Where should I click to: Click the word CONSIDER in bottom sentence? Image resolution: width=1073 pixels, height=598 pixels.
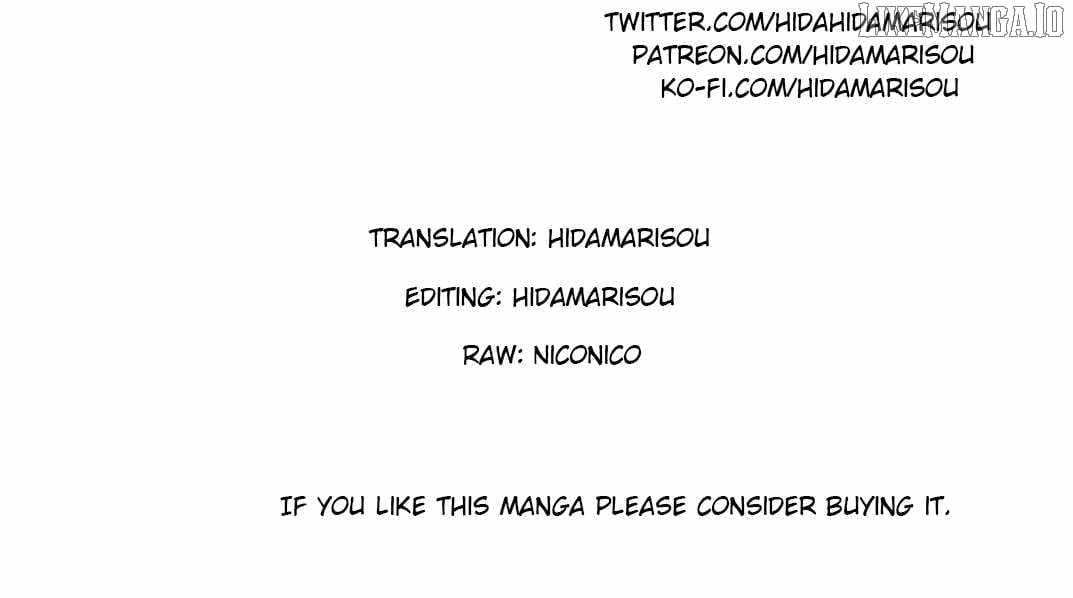[x=756, y=507]
